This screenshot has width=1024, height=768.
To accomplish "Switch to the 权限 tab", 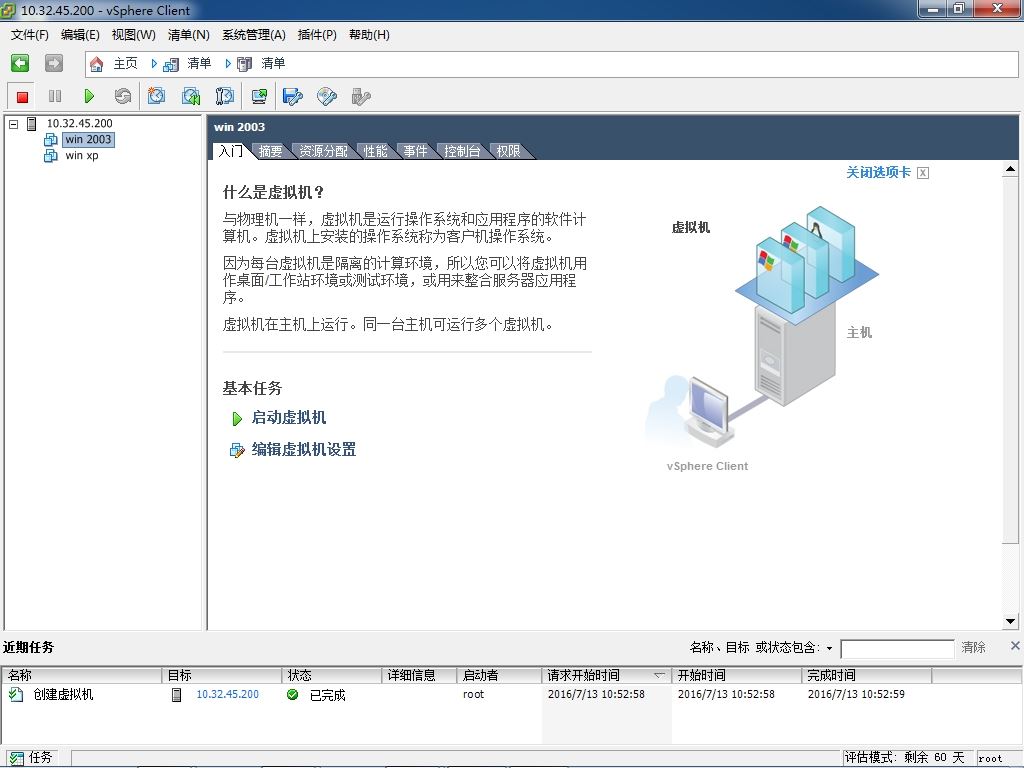I will click(x=508, y=151).
